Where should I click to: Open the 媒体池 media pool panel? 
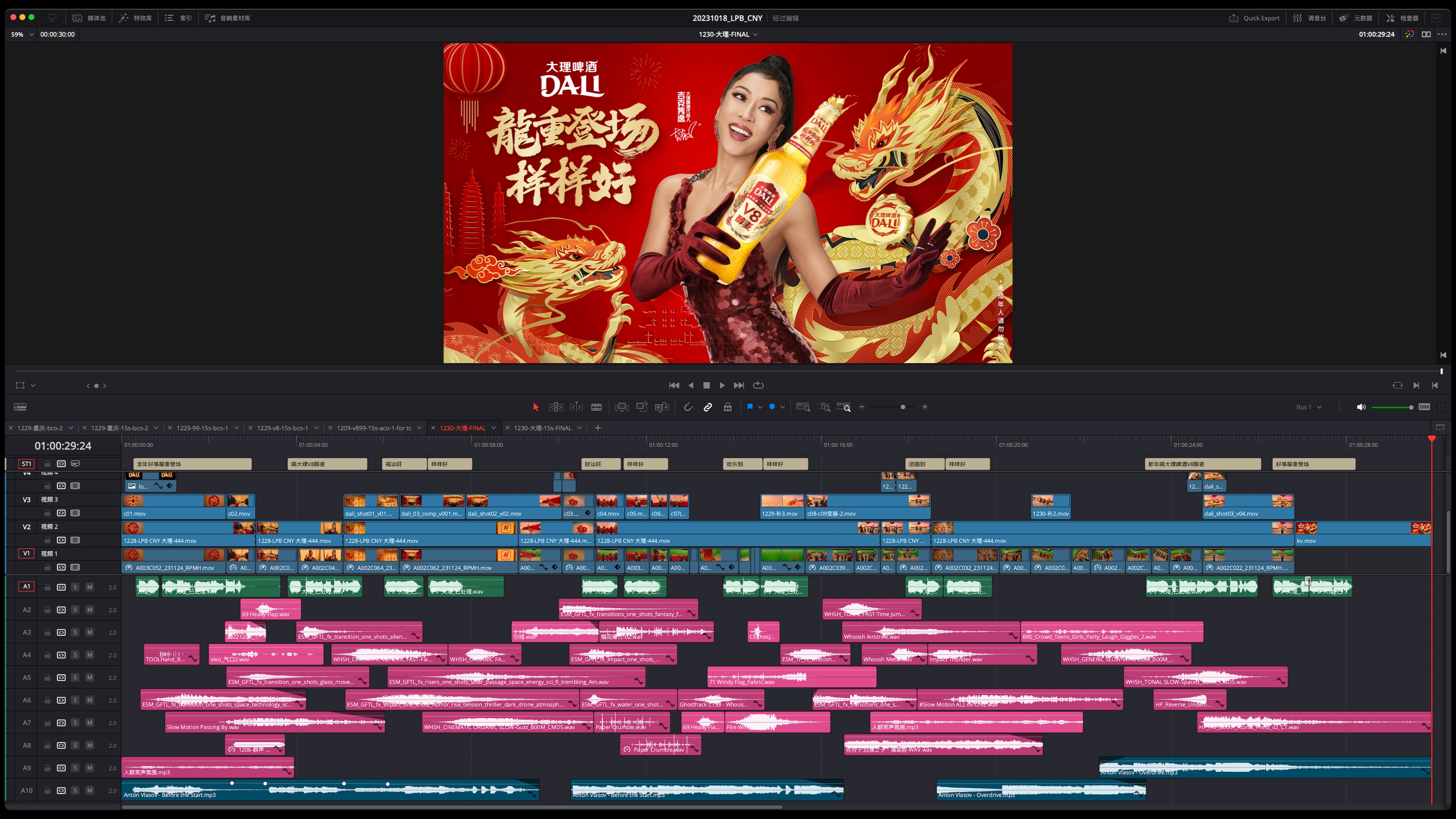pos(89,18)
